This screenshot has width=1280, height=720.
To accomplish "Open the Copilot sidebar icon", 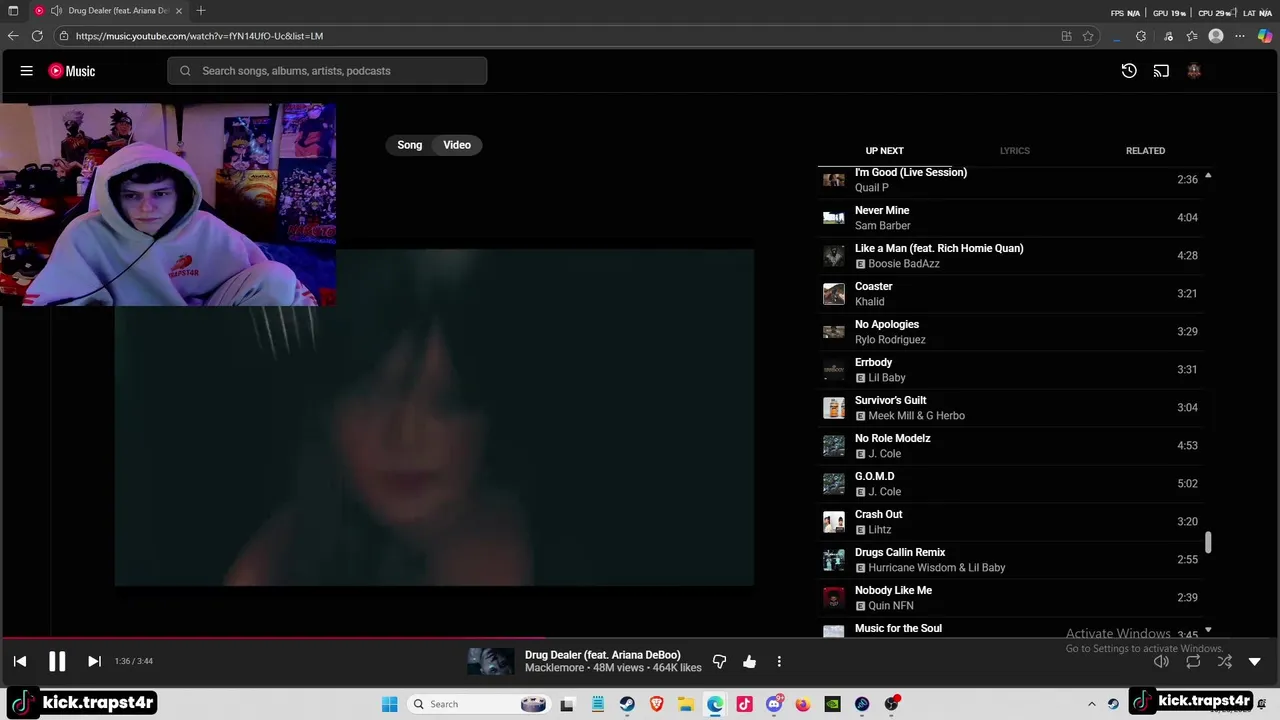I will (x=1265, y=36).
